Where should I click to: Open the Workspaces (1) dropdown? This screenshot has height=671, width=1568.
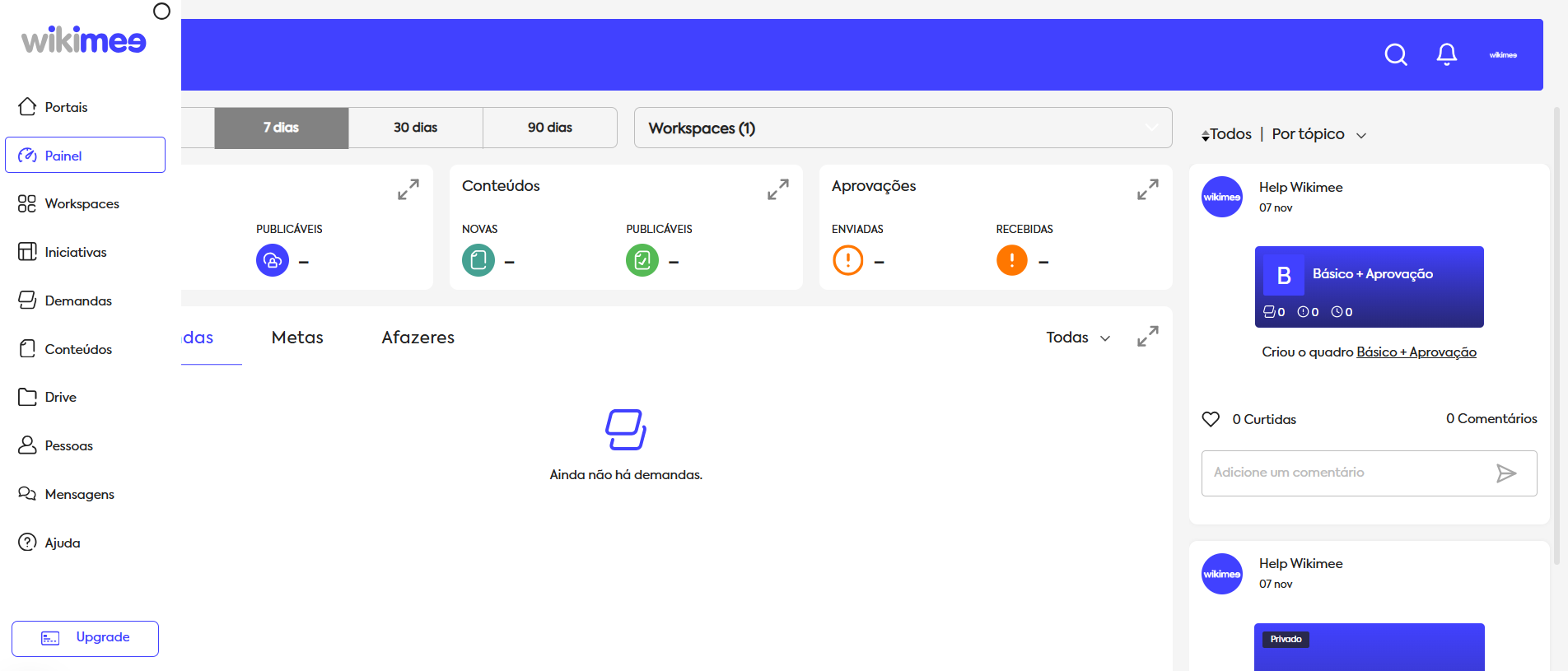pyautogui.click(x=903, y=128)
